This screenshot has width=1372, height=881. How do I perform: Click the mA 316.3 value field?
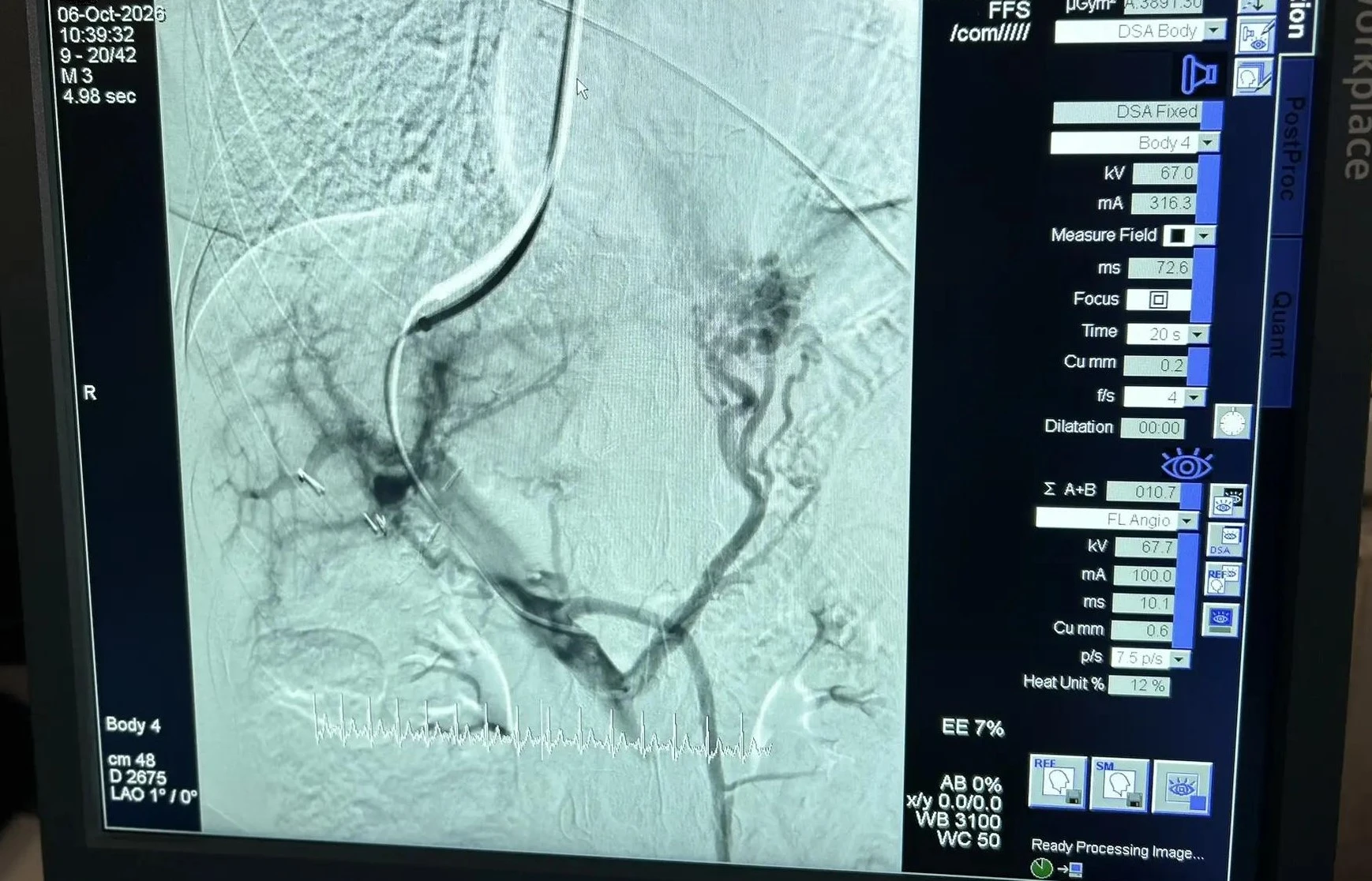[x=1163, y=204]
